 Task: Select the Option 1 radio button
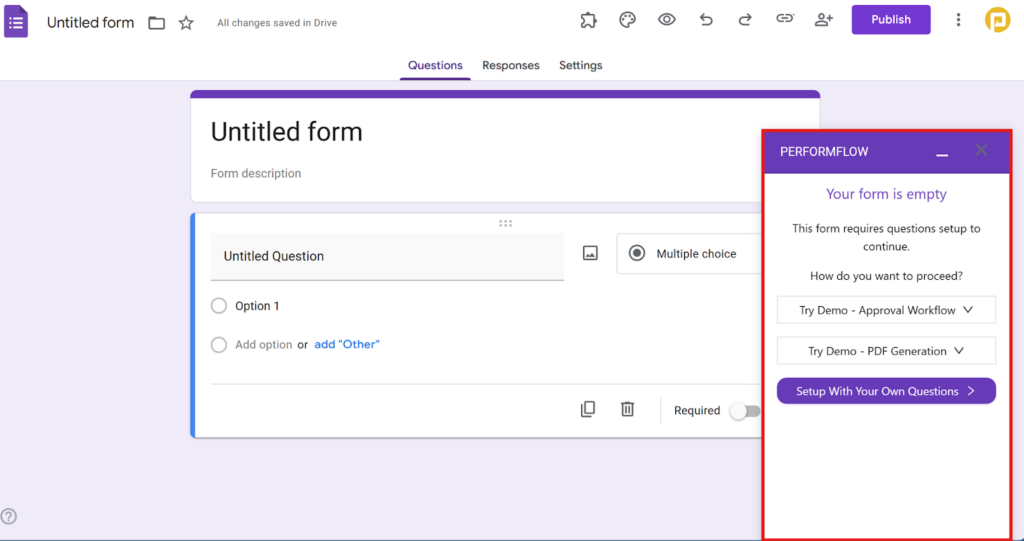coord(219,306)
